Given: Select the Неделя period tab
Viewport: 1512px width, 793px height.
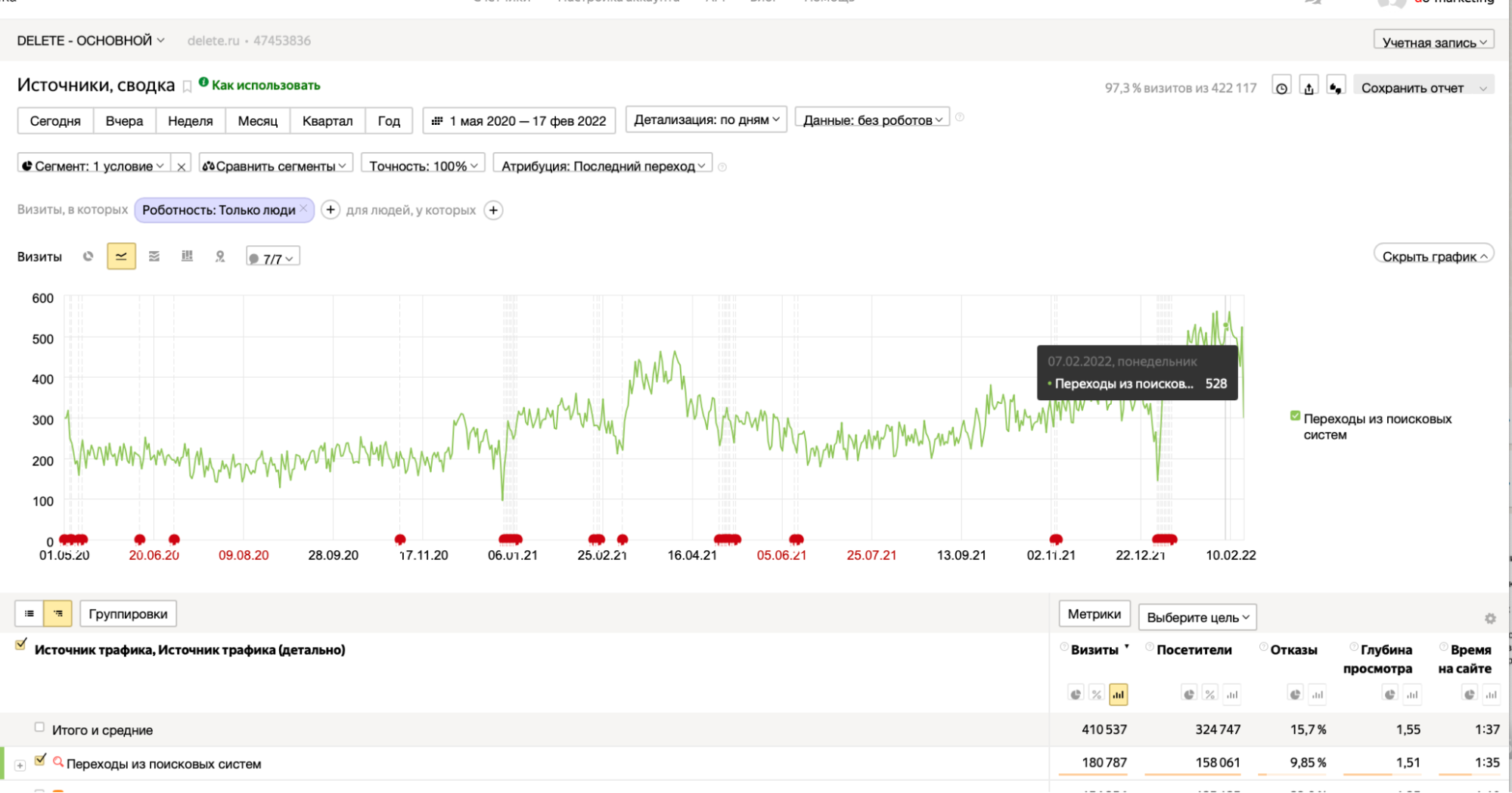Looking at the screenshot, I should point(191,121).
